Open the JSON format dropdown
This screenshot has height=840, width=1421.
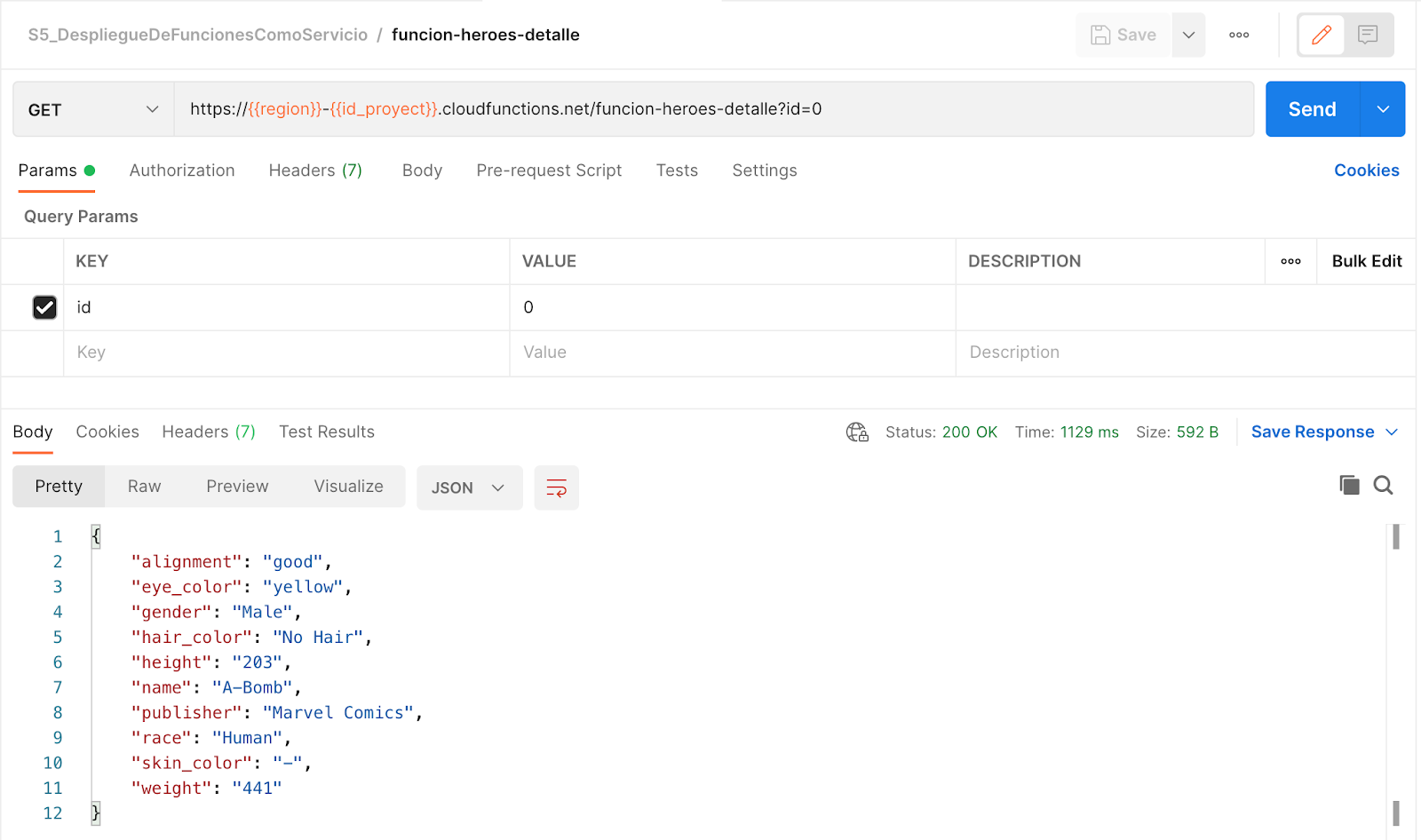tap(469, 487)
